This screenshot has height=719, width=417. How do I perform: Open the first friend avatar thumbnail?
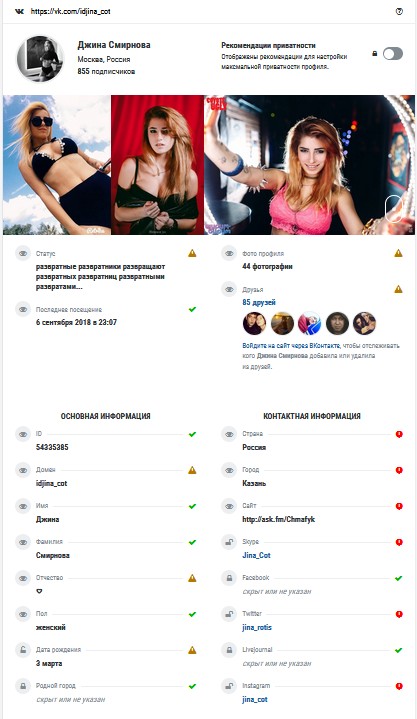click(x=254, y=324)
